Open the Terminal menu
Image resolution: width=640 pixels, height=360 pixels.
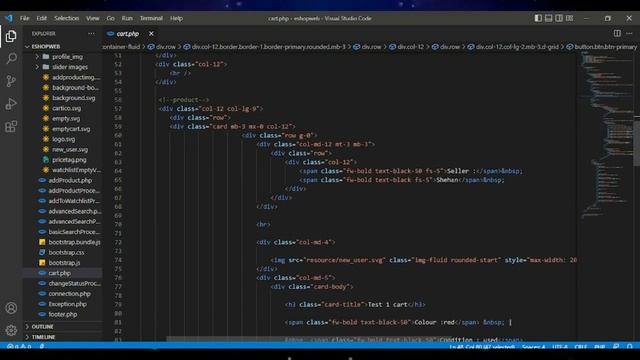tap(151, 18)
